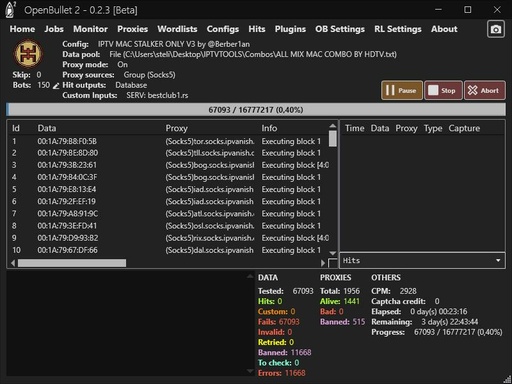Click the Banned: 11668 data statistic
The image size is (512, 384).
click(284, 352)
